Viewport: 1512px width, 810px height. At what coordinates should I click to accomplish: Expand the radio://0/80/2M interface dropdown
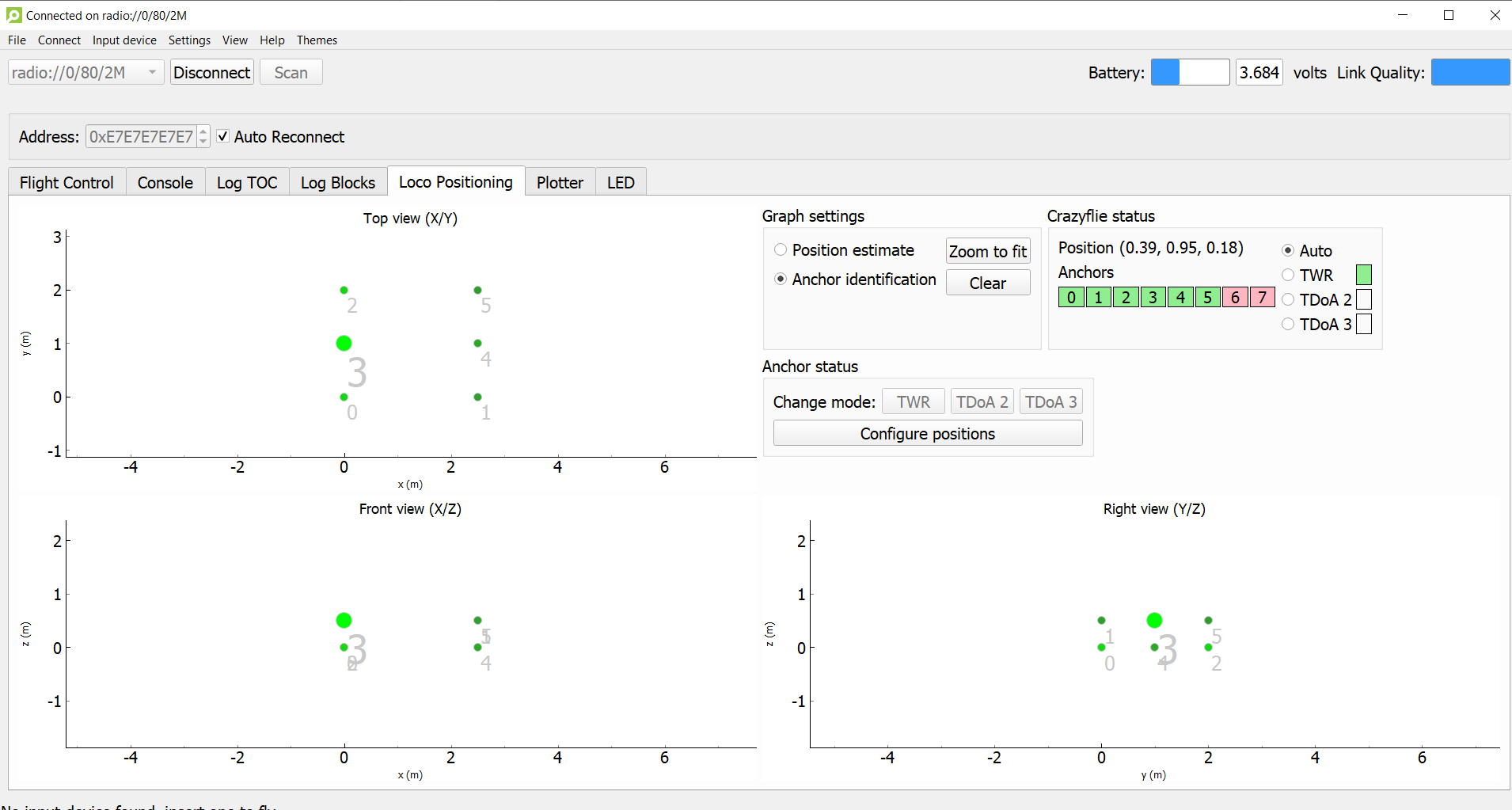[152, 72]
